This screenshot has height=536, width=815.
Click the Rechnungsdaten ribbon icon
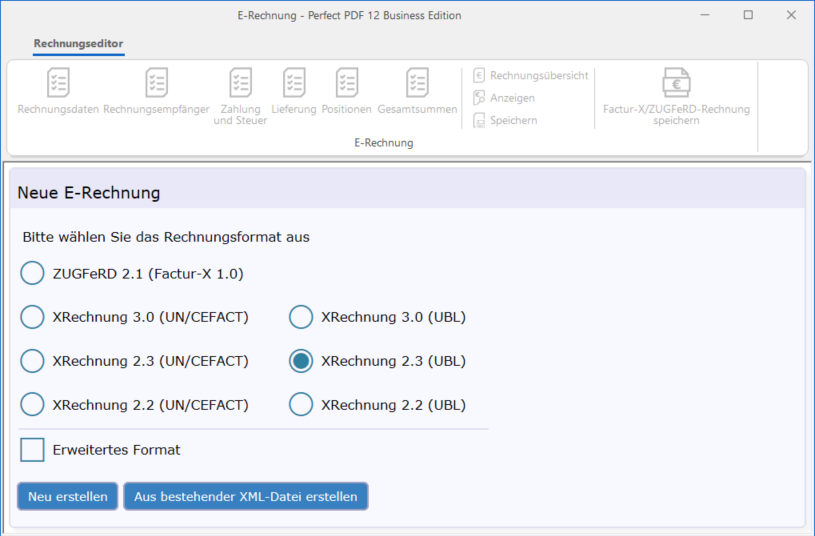[58, 84]
